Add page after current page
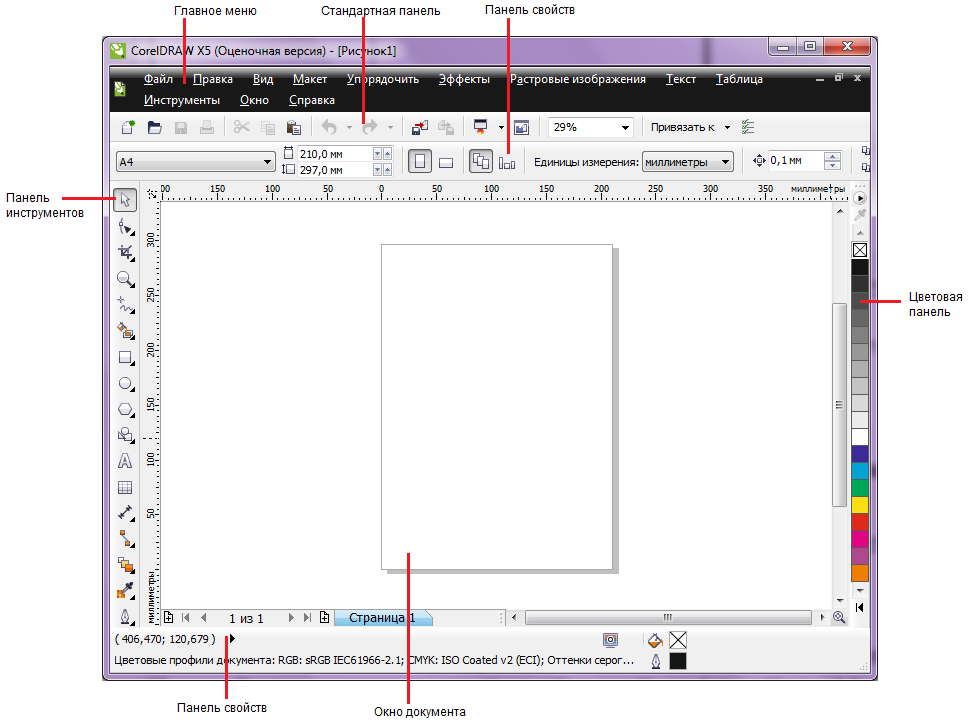This screenshot has width=968, height=723. 325,617
